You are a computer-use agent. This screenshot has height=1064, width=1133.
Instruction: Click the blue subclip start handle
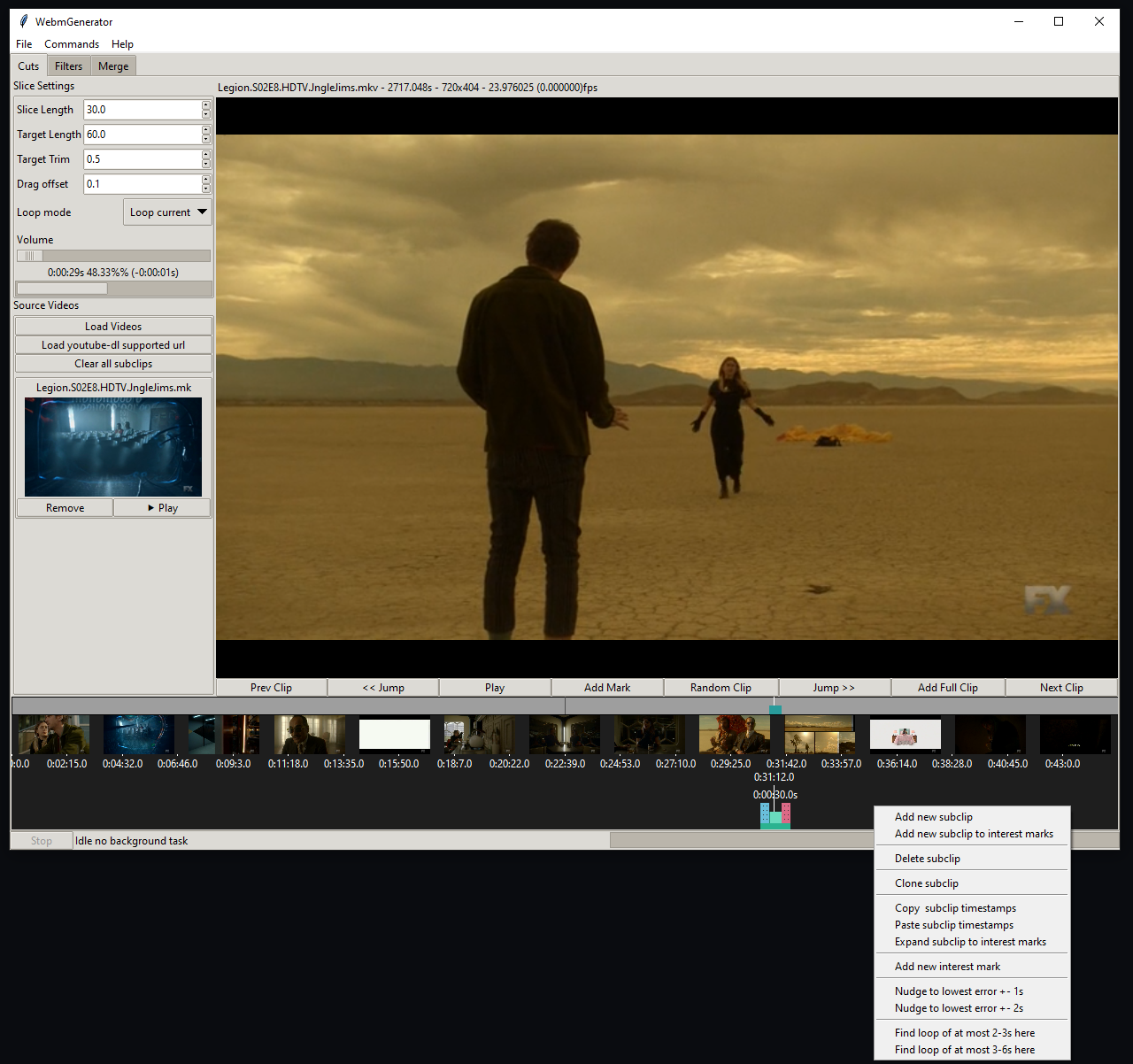(x=765, y=813)
